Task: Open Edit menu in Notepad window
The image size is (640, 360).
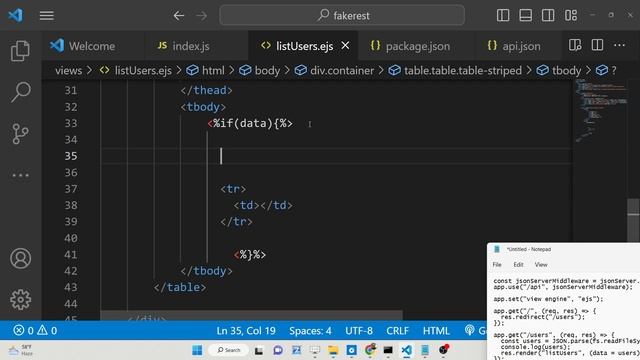Action: (518, 264)
